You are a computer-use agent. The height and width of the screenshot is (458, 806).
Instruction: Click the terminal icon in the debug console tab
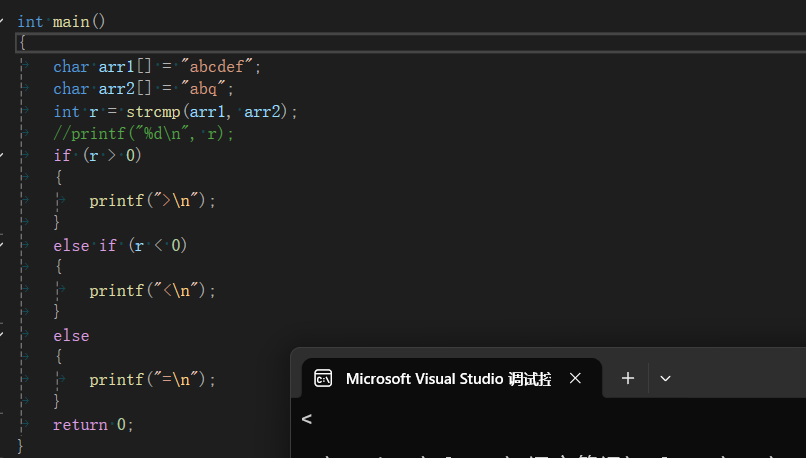tap(323, 379)
